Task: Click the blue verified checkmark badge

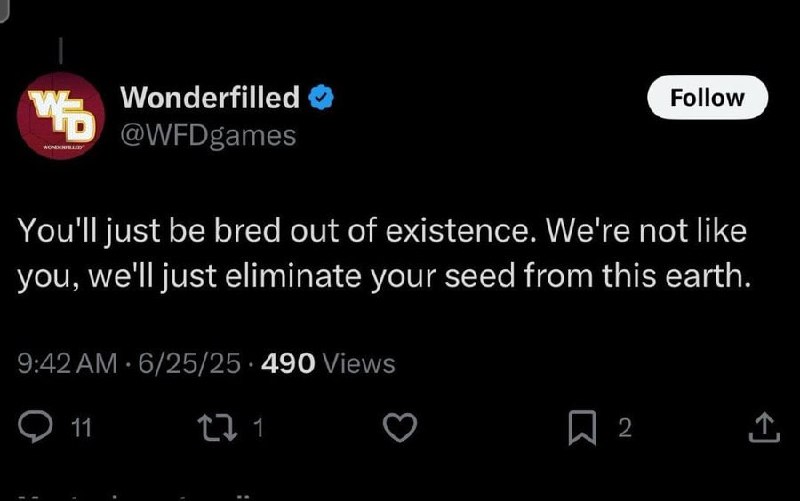Action: click(320, 98)
